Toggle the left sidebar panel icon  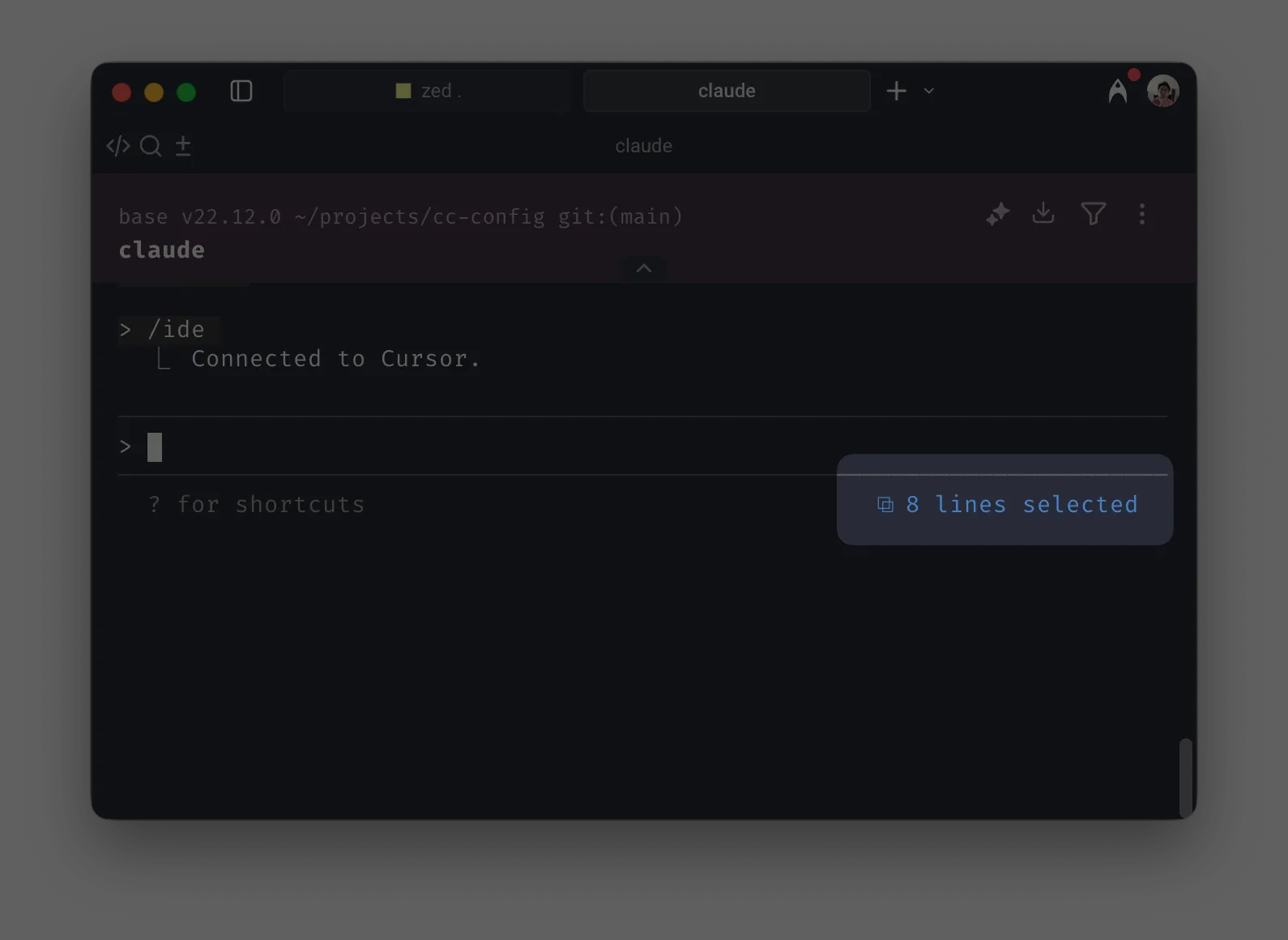[241, 91]
